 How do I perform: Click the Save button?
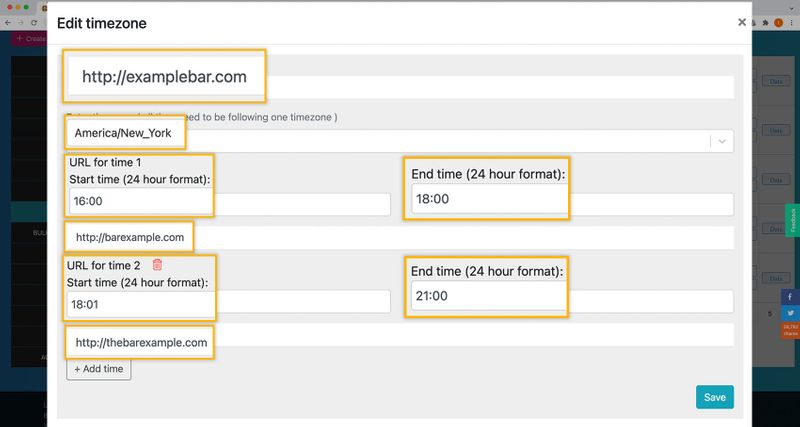click(x=714, y=397)
